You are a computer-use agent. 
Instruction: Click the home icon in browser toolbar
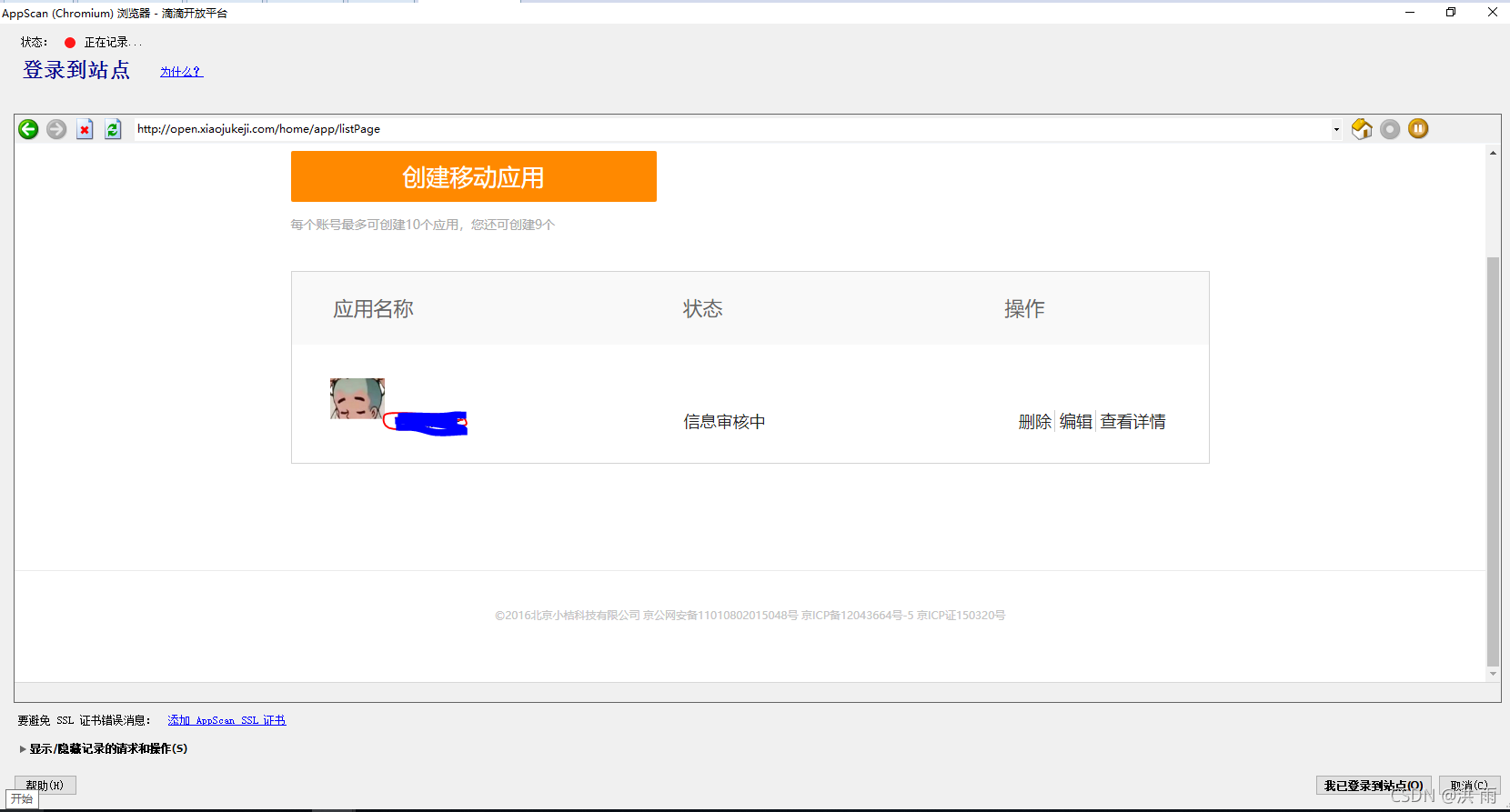point(1362,129)
